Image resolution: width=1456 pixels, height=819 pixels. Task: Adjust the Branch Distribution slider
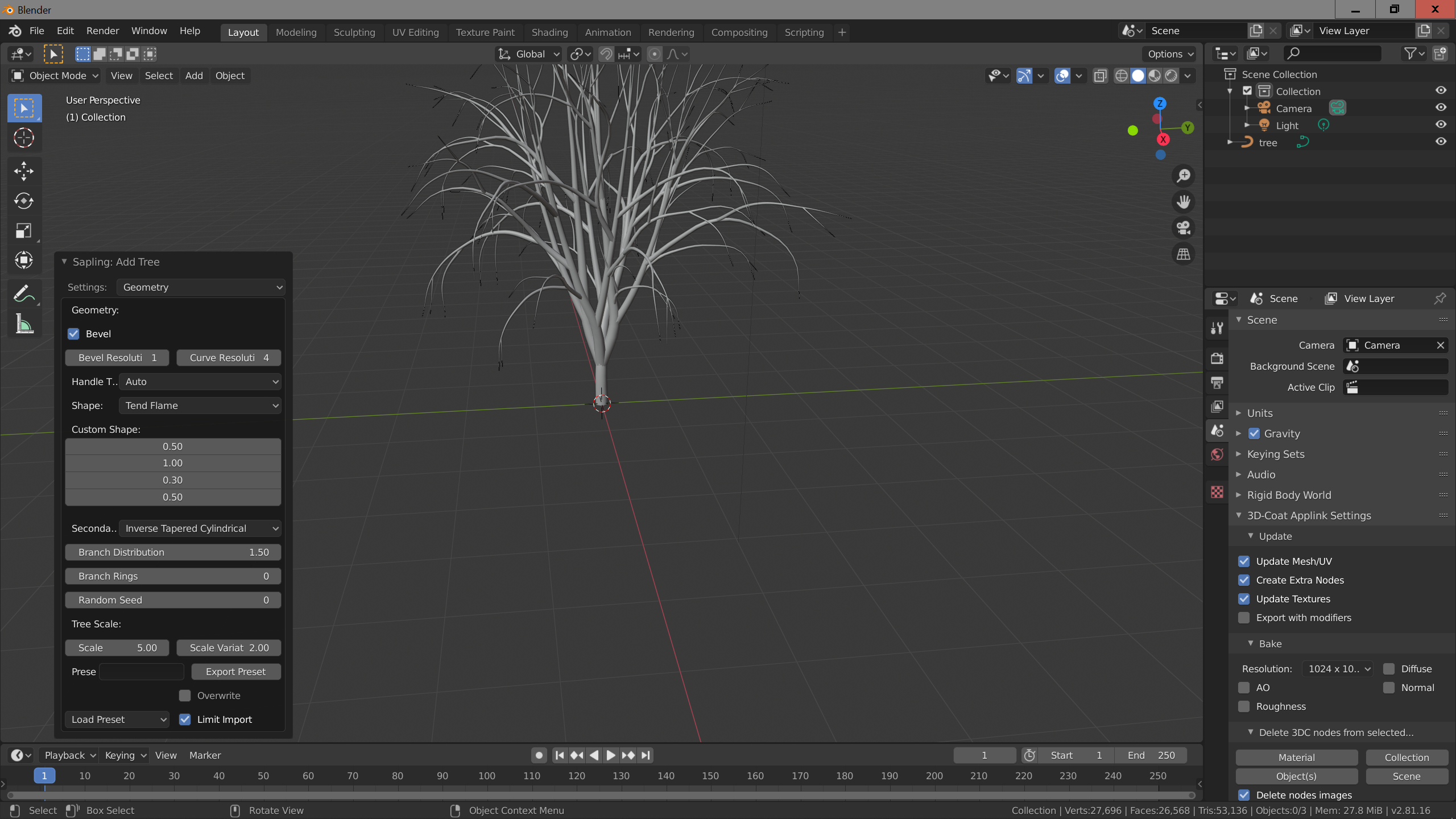[x=173, y=552]
